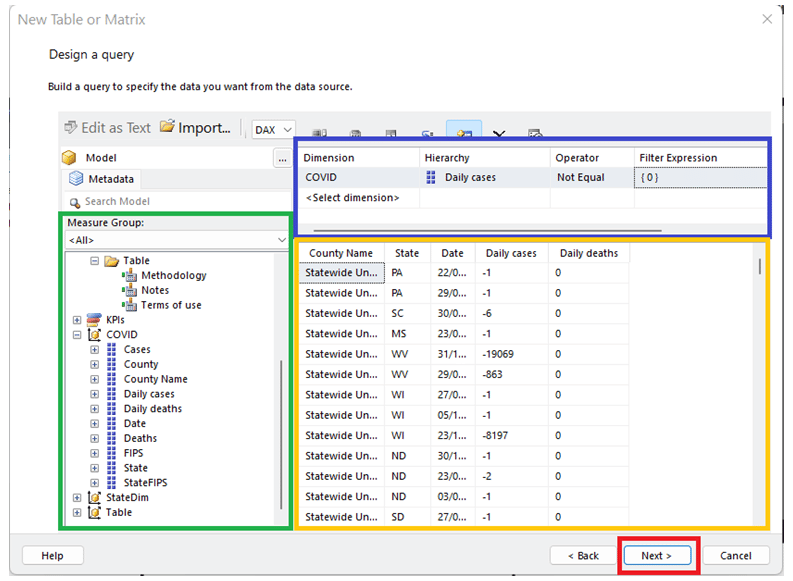Select the County Name attribute icon
This screenshot has height=581, width=793.
point(111,379)
